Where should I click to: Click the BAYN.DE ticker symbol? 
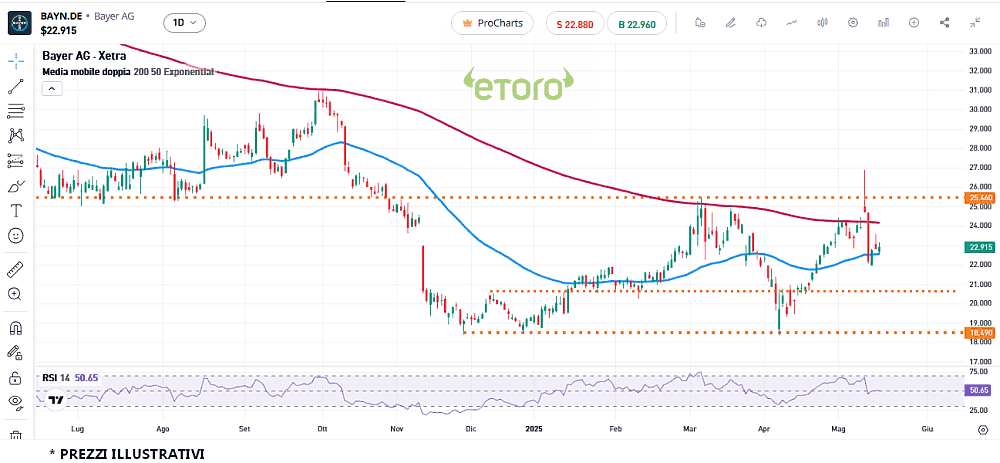tap(59, 16)
